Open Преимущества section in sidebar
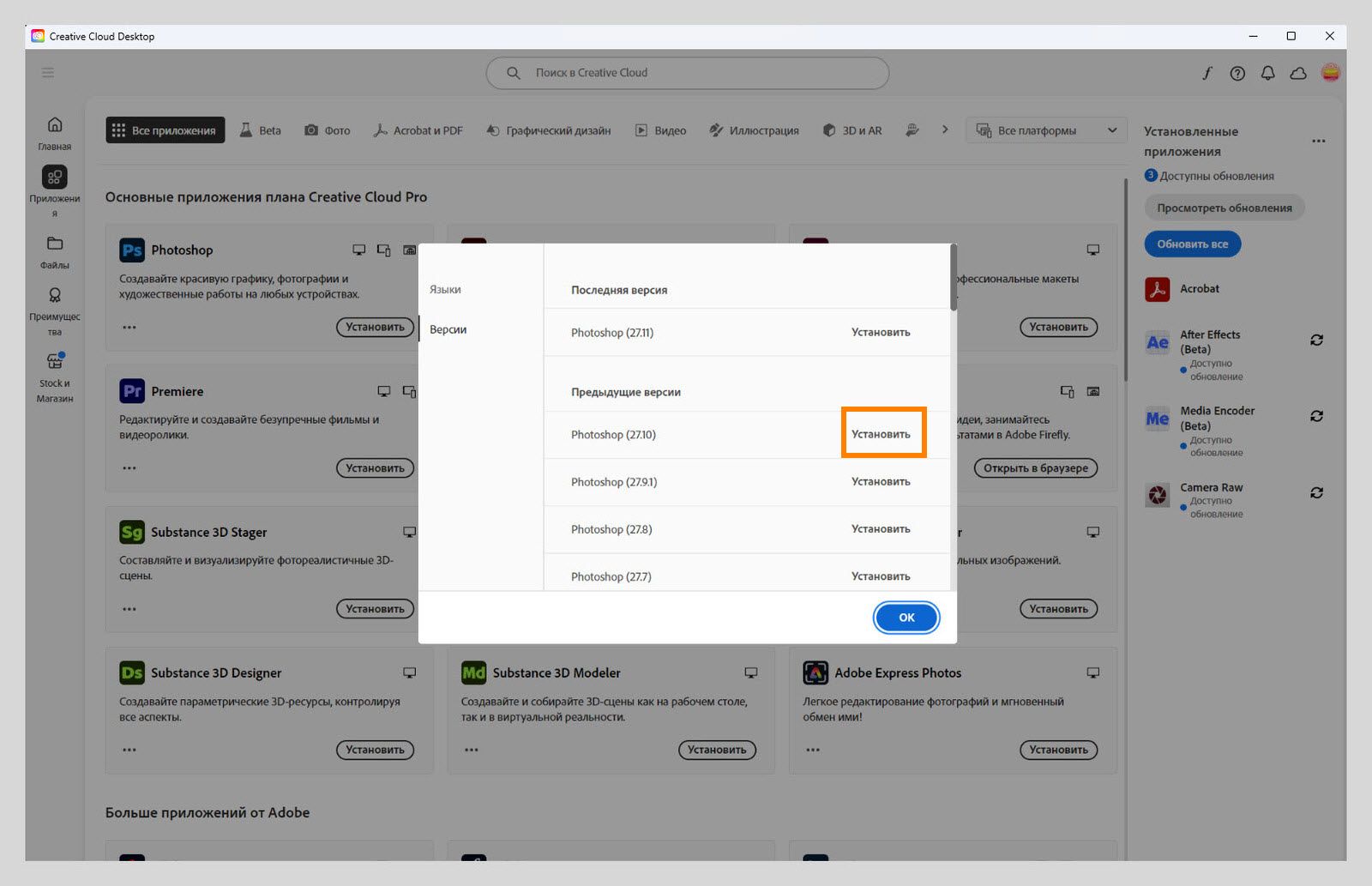The height and width of the screenshot is (886, 1372). tap(55, 311)
